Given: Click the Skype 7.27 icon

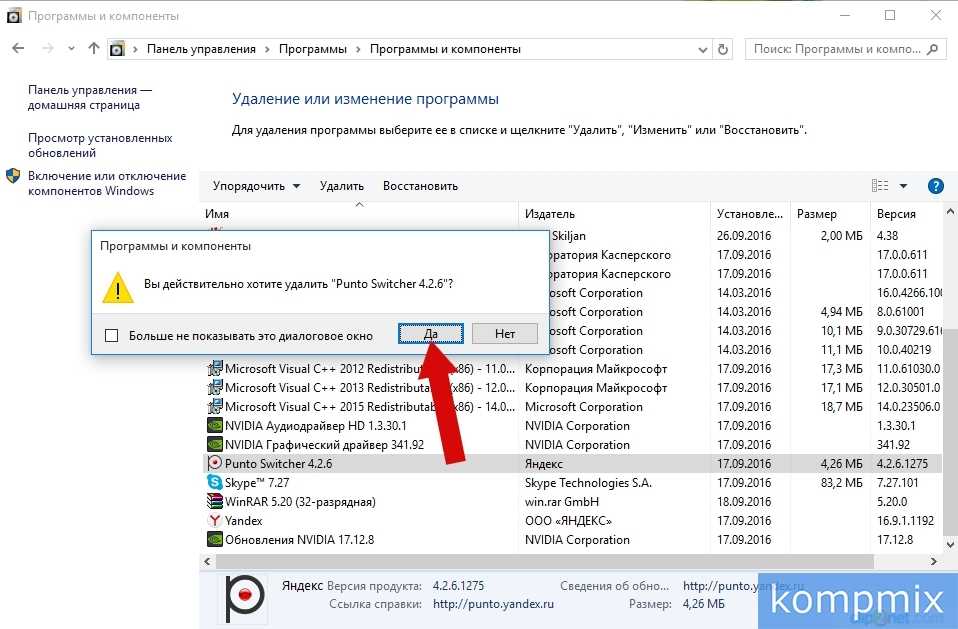Looking at the screenshot, I should [214, 482].
